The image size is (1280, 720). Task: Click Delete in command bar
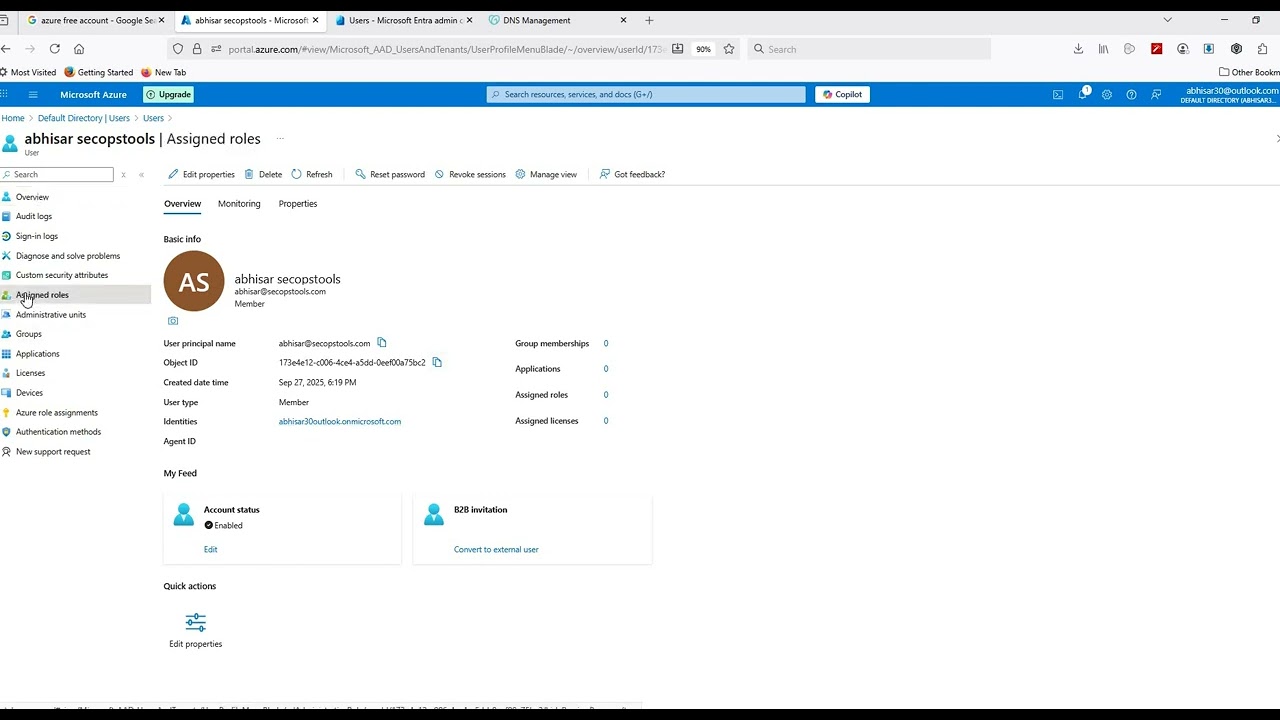[263, 174]
